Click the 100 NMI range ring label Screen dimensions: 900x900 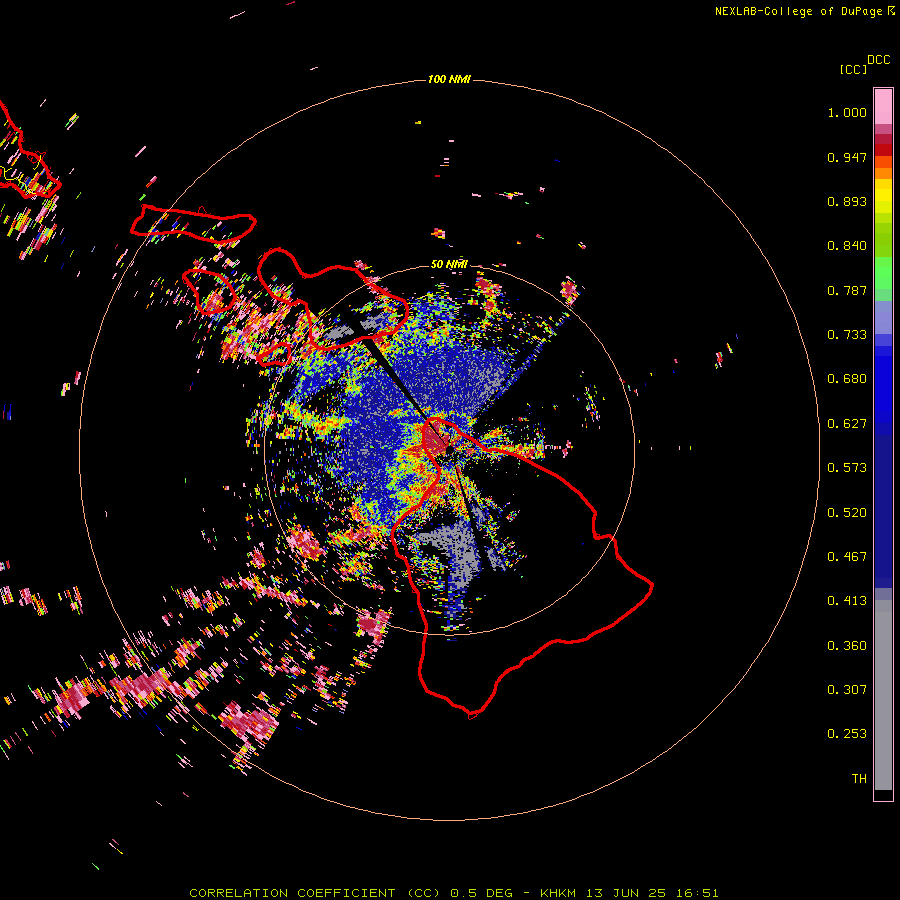pyautogui.click(x=449, y=79)
